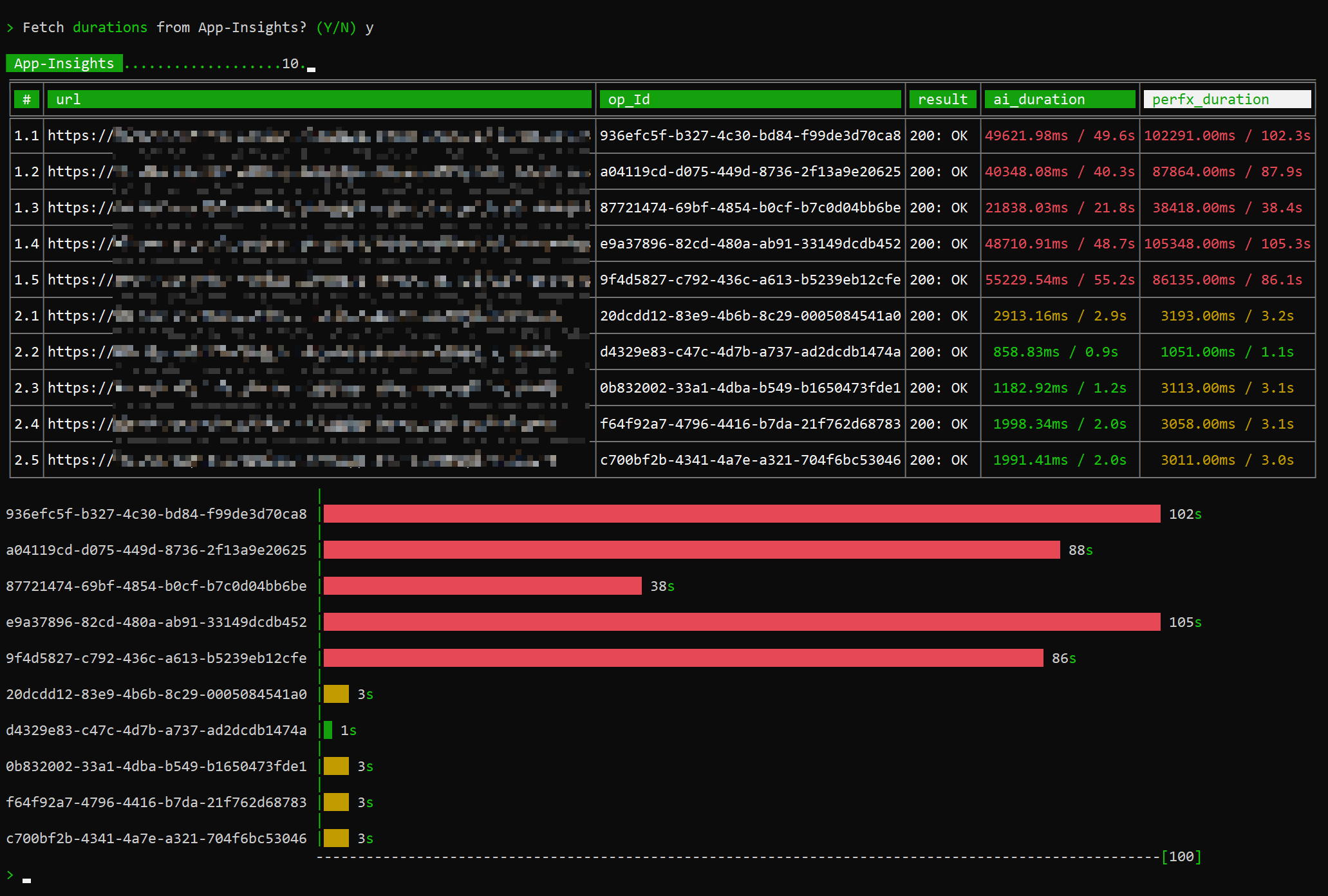Click the bottom command prompt cursor
The height and width of the screenshot is (896, 1328).
26,879
